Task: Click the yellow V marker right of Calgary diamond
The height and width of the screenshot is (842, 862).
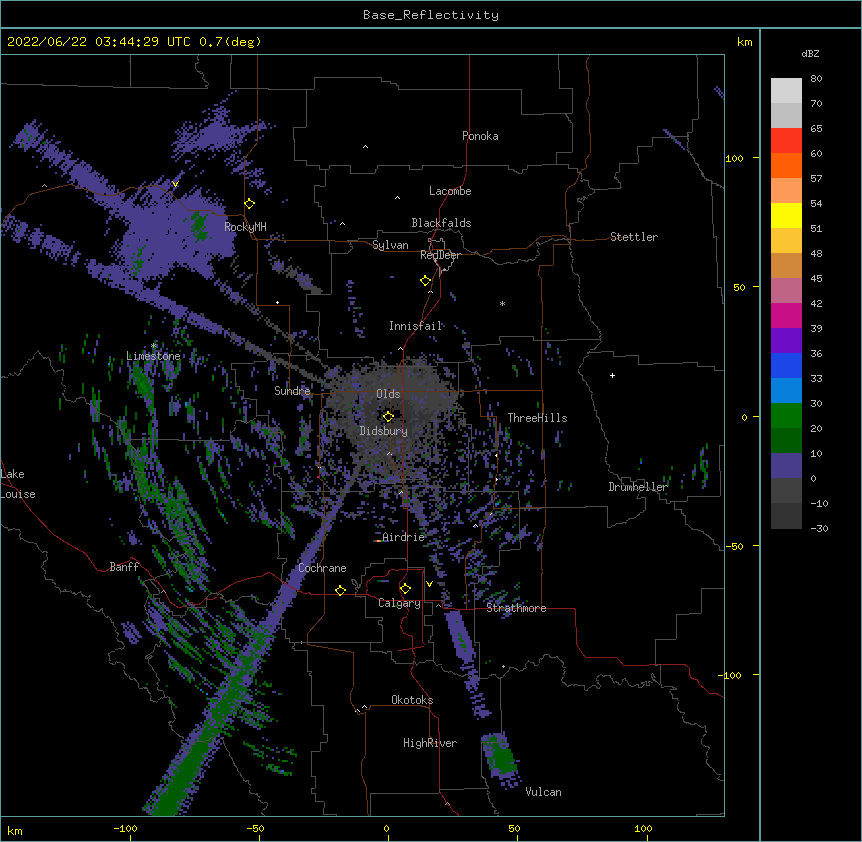Action: pyautogui.click(x=429, y=584)
